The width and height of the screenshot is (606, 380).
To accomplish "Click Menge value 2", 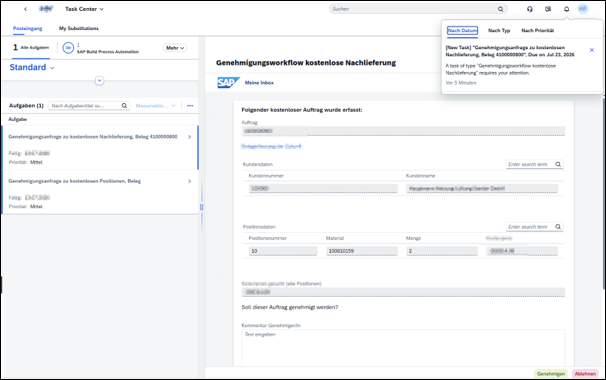I will click(442, 251).
